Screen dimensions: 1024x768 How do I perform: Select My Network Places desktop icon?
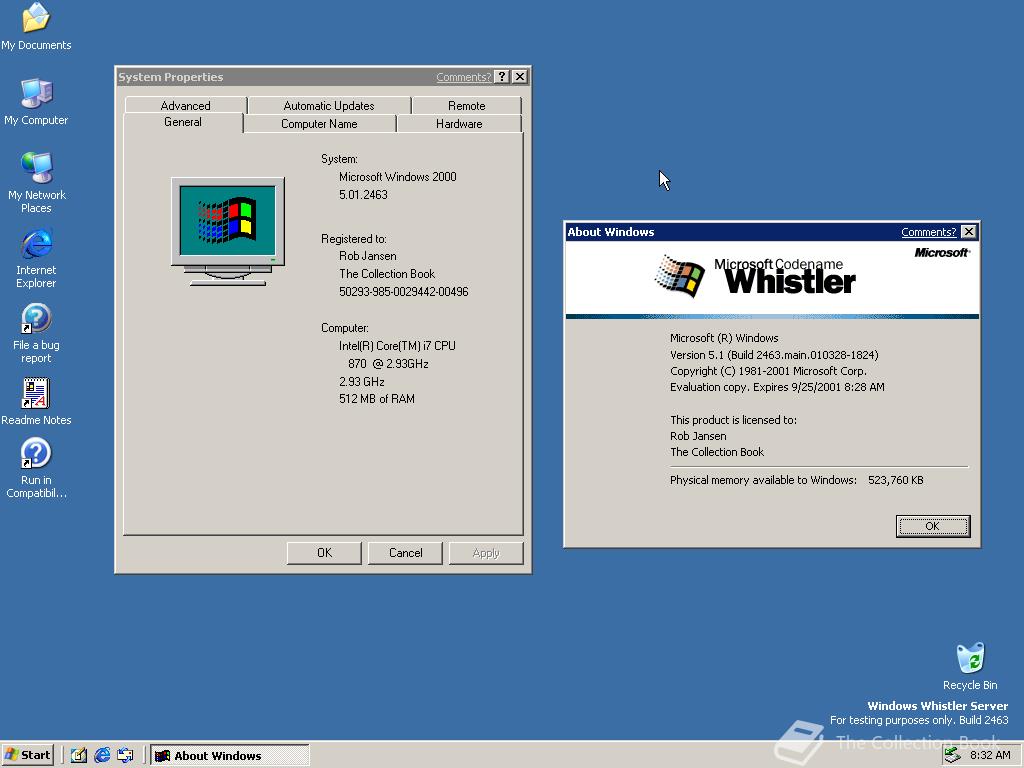point(36,183)
